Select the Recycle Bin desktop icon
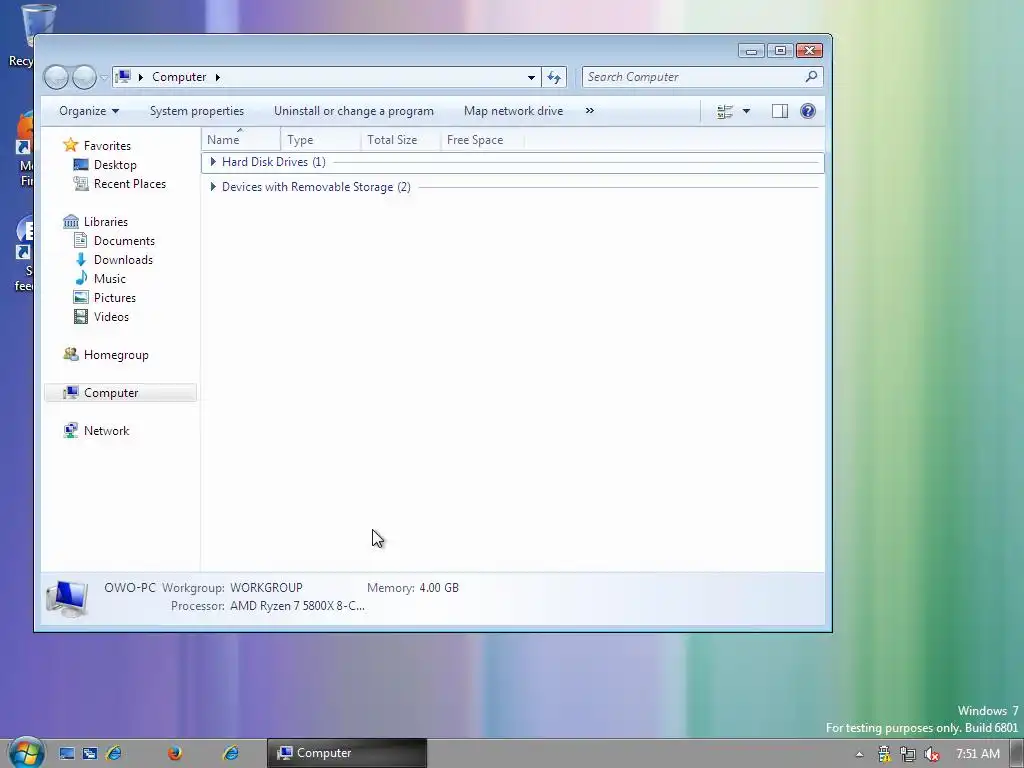Image resolution: width=1024 pixels, height=768 pixels. tap(23, 36)
